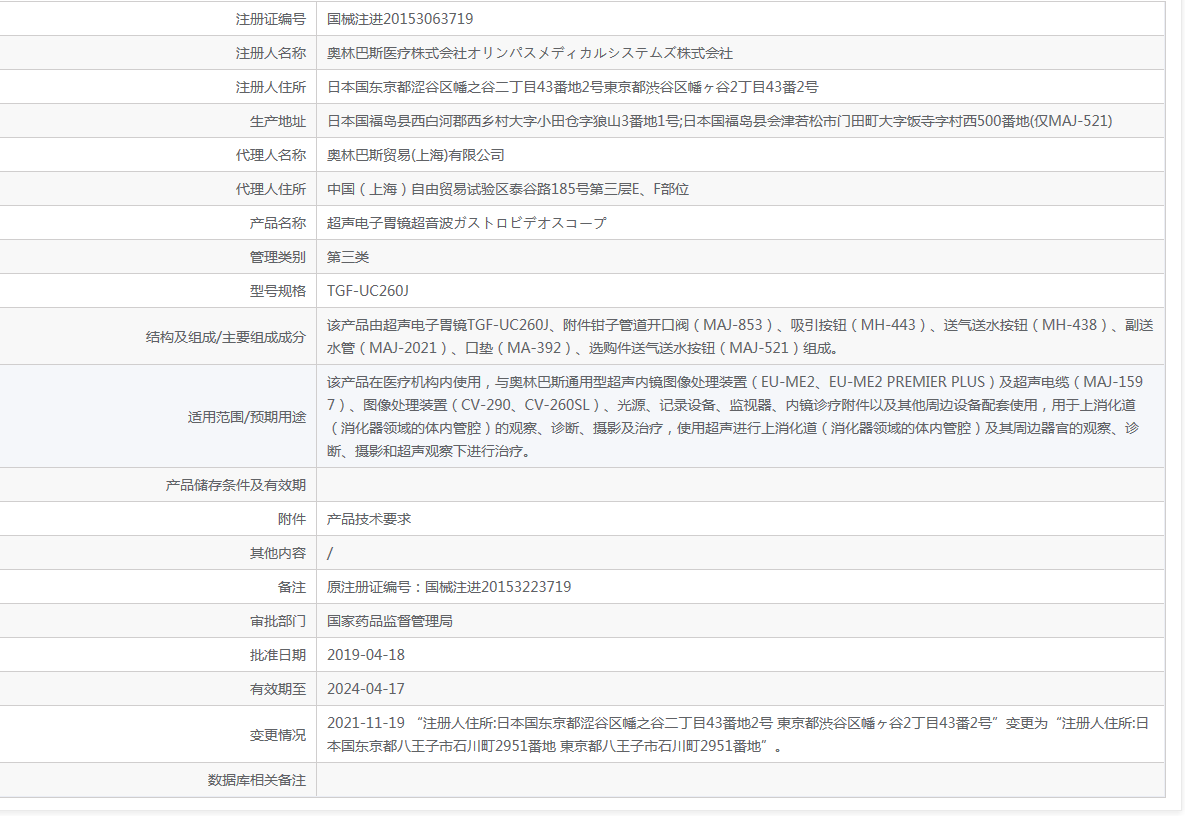The image size is (1185, 816).
Task: Open the 产品技术要求 attachment
Action: click(x=369, y=519)
